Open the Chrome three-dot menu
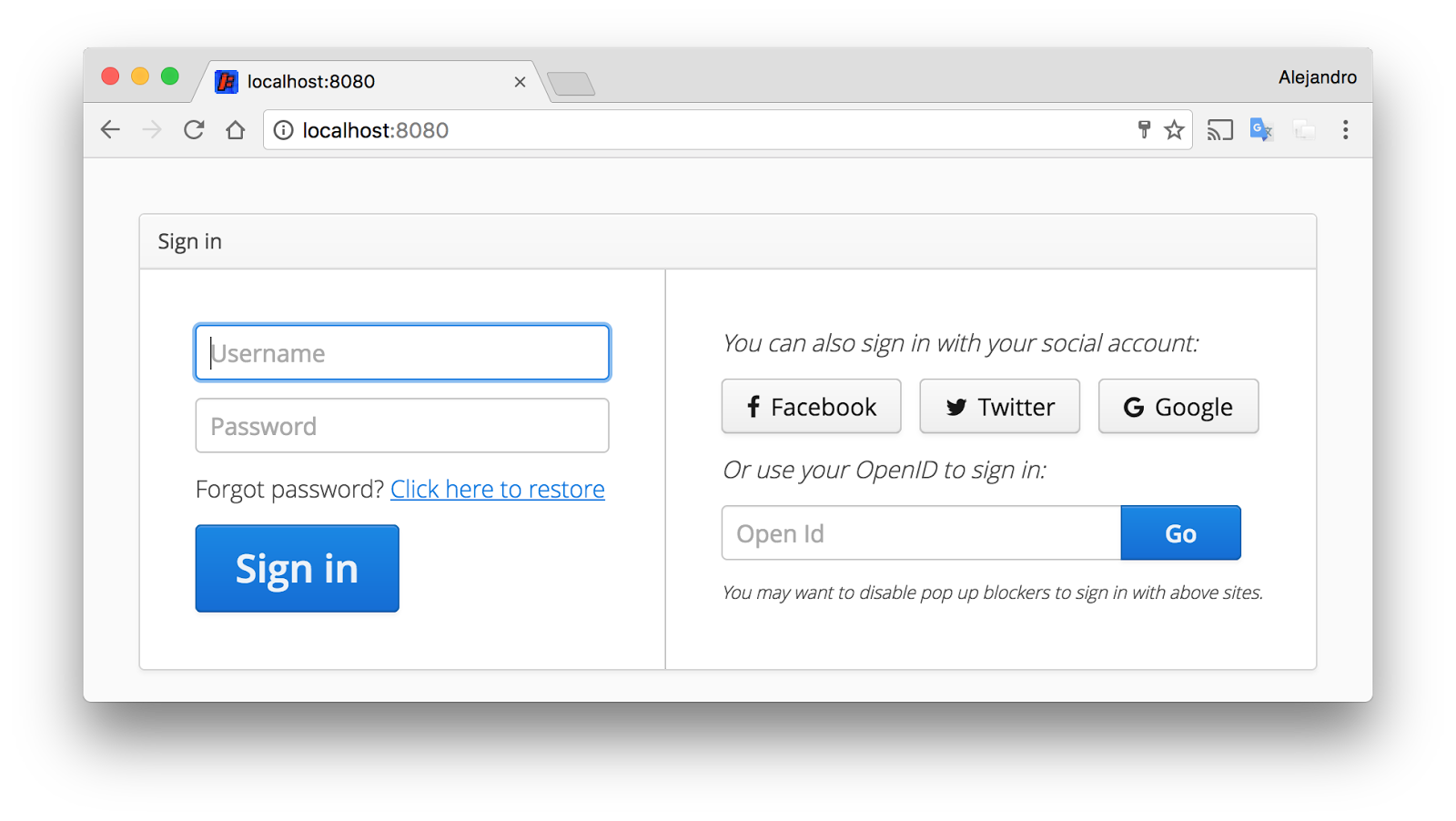Screen dimensions: 1456x821 pos(1345,130)
